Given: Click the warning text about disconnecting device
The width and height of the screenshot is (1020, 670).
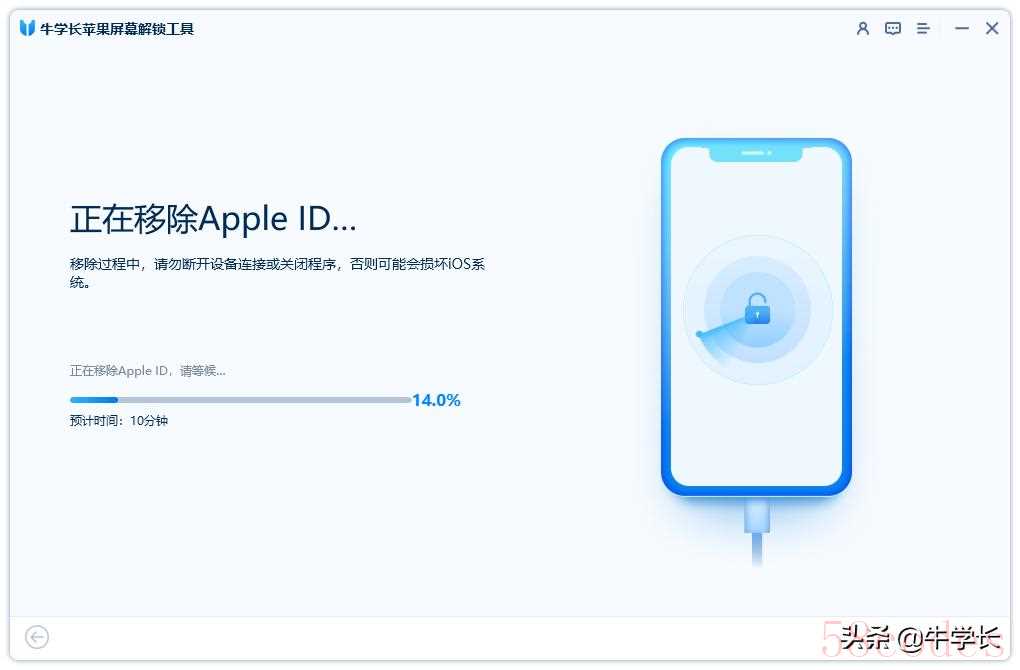Looking at the screenshot, I should [277, 273].
